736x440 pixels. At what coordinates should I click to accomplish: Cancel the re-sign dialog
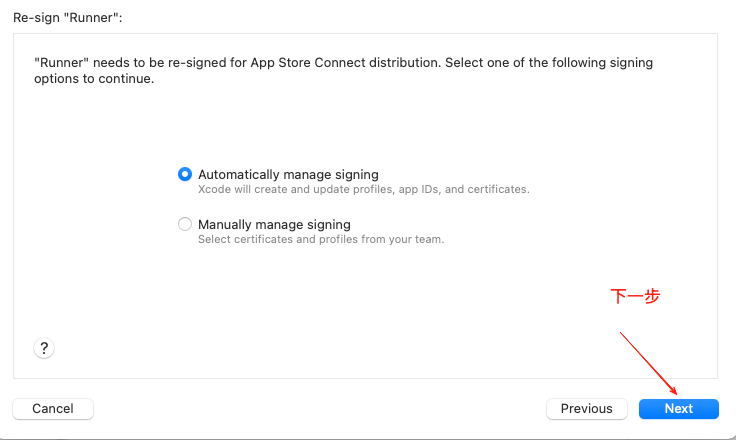click(53, 409)
